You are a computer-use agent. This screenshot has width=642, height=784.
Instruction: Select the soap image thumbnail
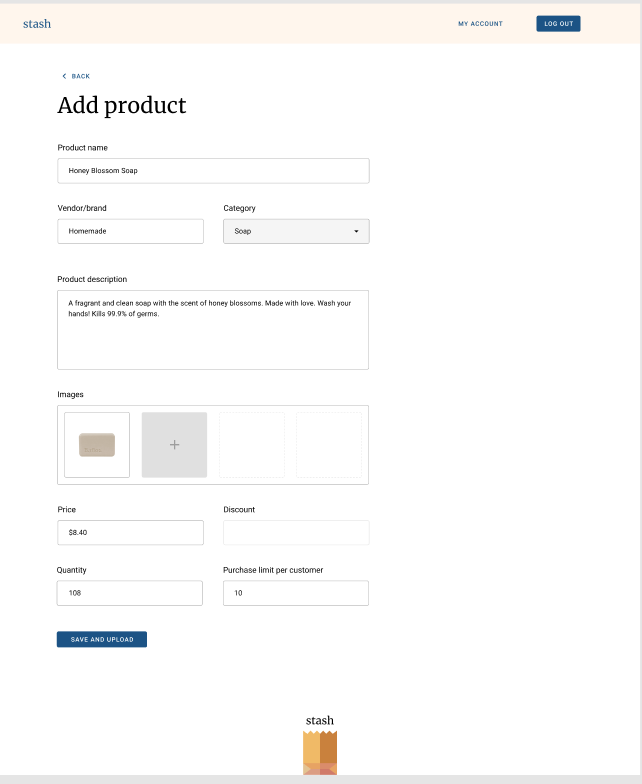[x=97, y=444]
